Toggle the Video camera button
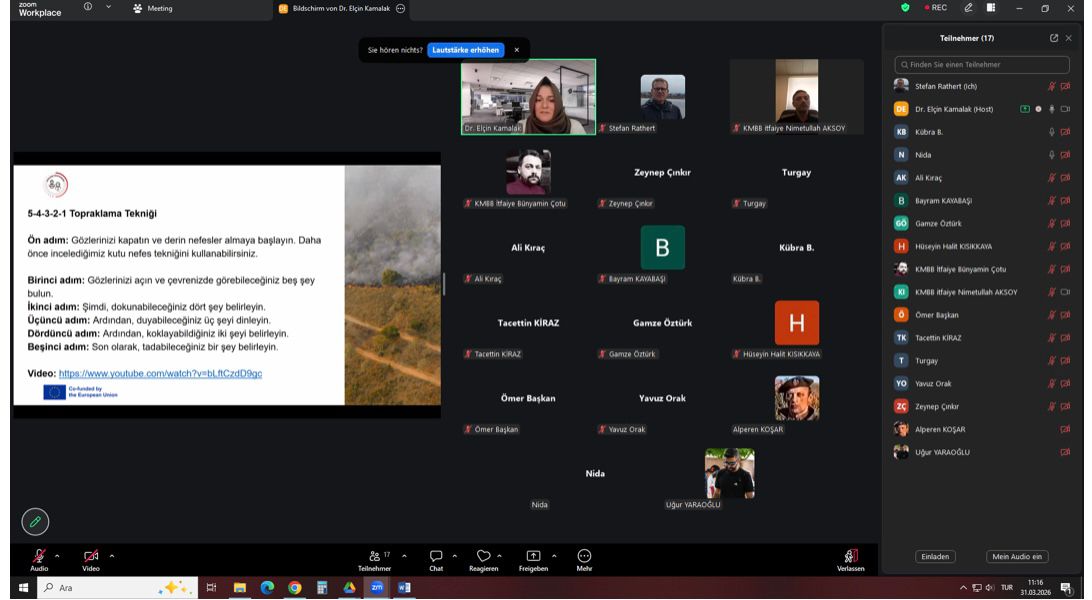 click(91, 556)
